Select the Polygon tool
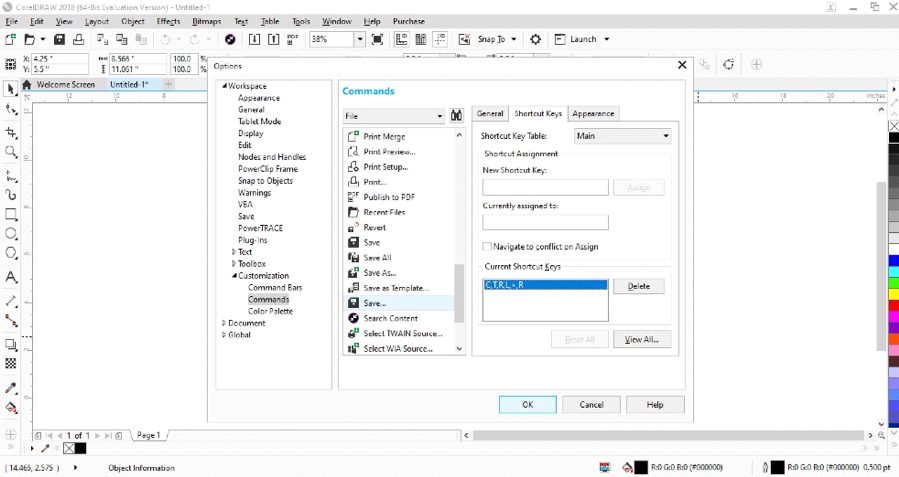Screen dimensions: 899x477 (x=10, y=253)
